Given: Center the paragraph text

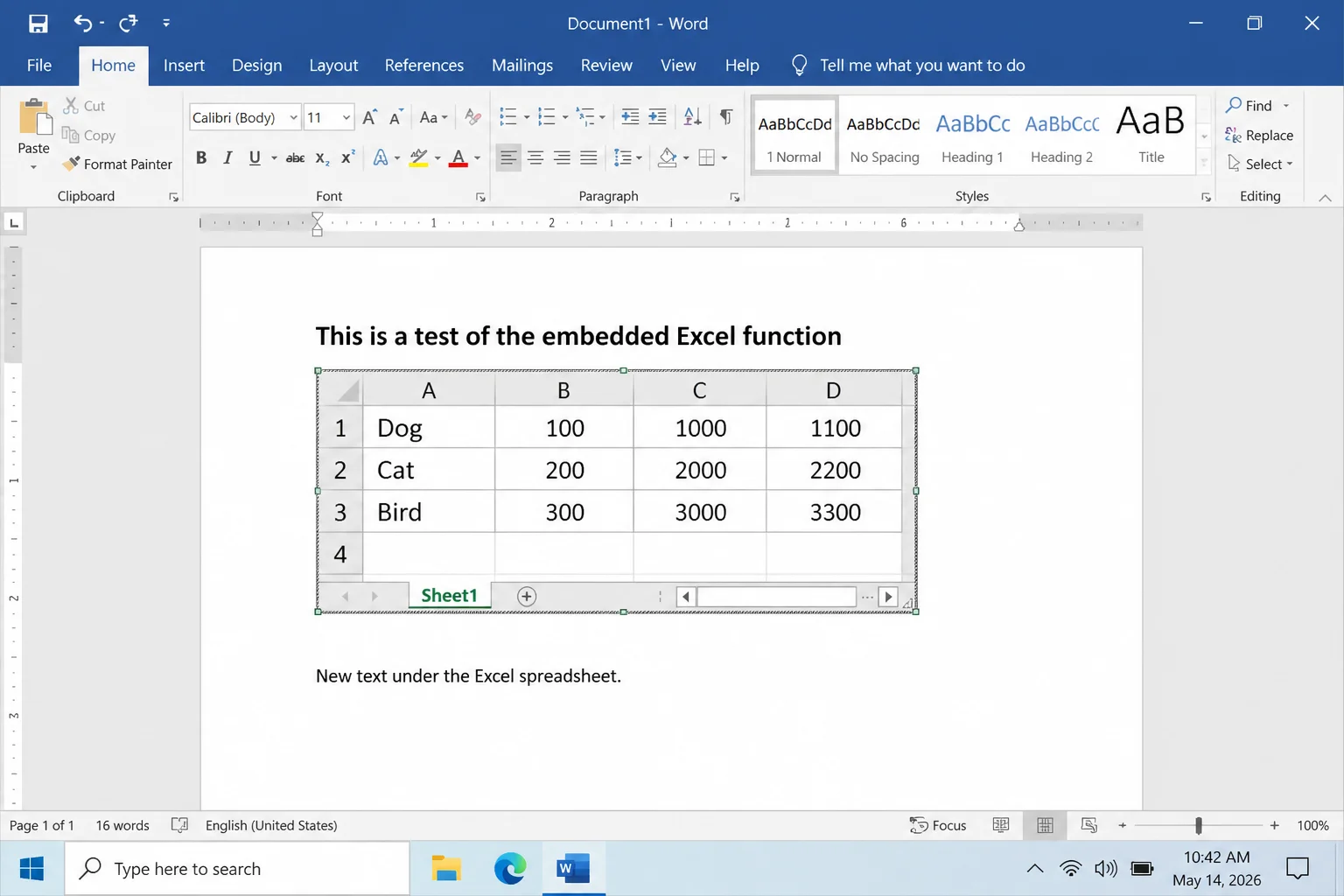Looking at the screenshot, I should click(535, 158).
